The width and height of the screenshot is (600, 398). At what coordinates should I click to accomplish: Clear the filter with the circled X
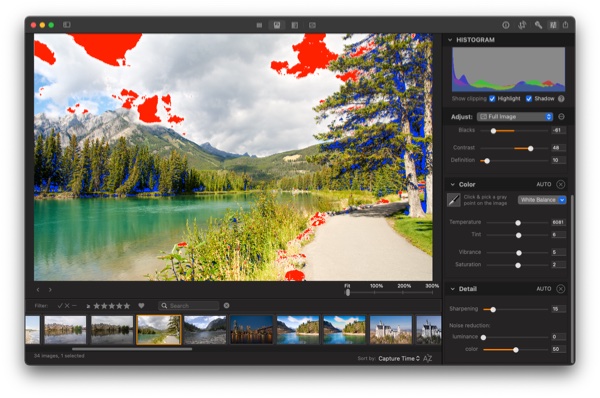(227, 305)
